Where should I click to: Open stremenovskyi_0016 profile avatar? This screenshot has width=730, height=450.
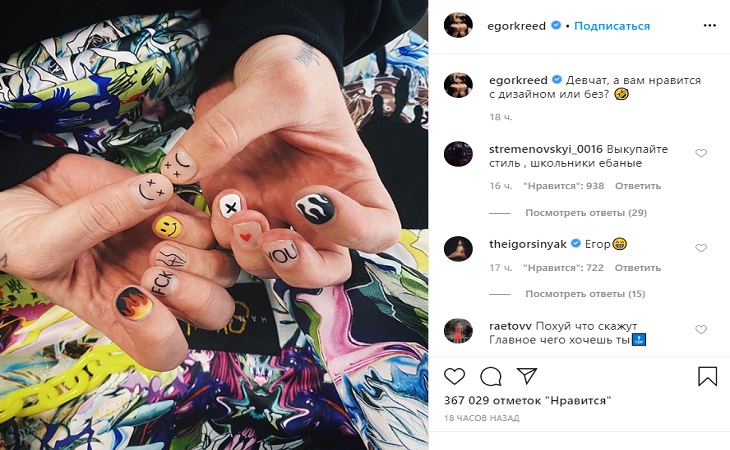[x=458, y=154]
